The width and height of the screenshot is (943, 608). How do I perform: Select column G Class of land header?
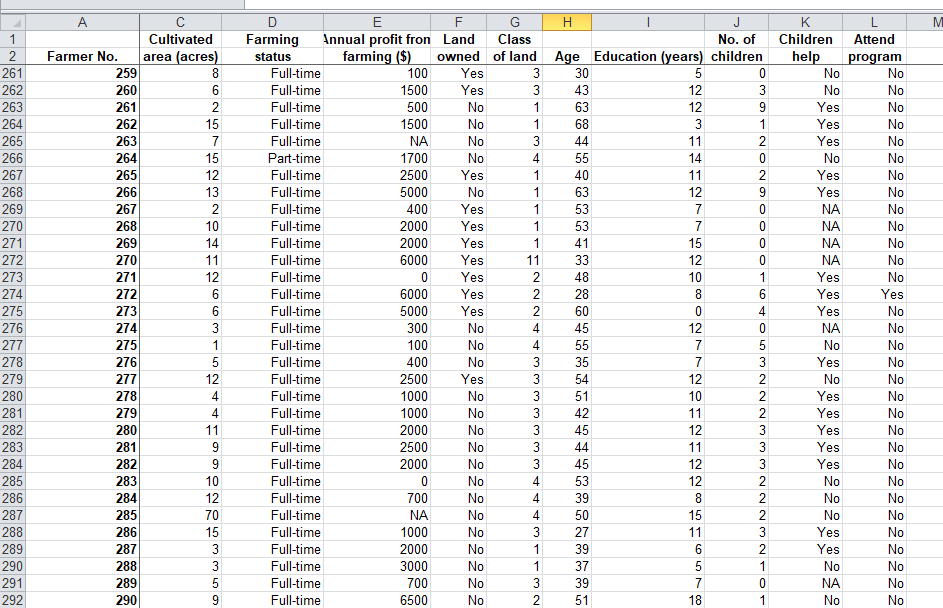coord(514,21)
